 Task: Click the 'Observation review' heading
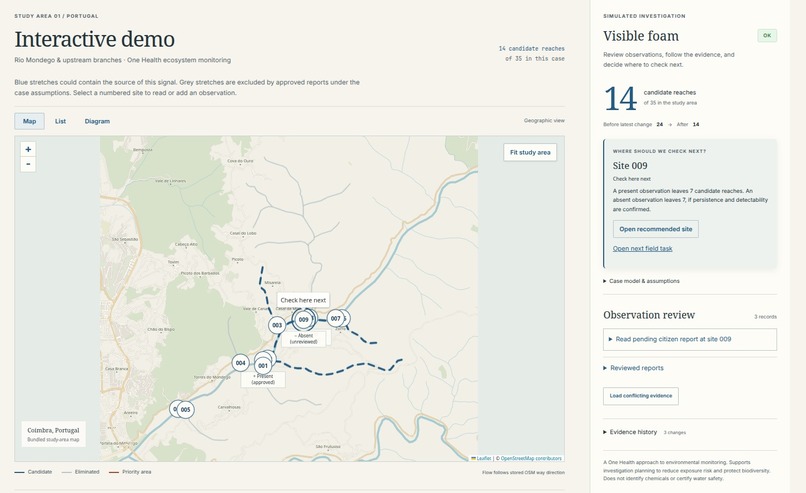click(x=649, y=315)
